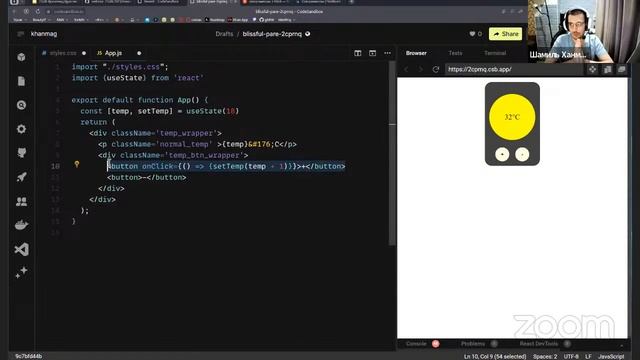Click the plus button in the preview app
Viewport: 640px width, 360px height.
[502, 154]
